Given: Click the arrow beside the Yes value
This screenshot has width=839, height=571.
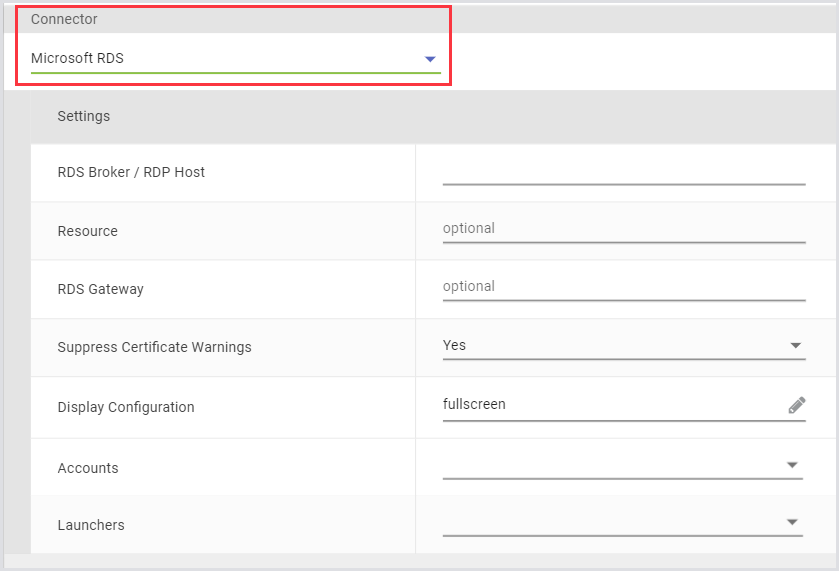Looking at the screenshot, I should tap(796, 346).
